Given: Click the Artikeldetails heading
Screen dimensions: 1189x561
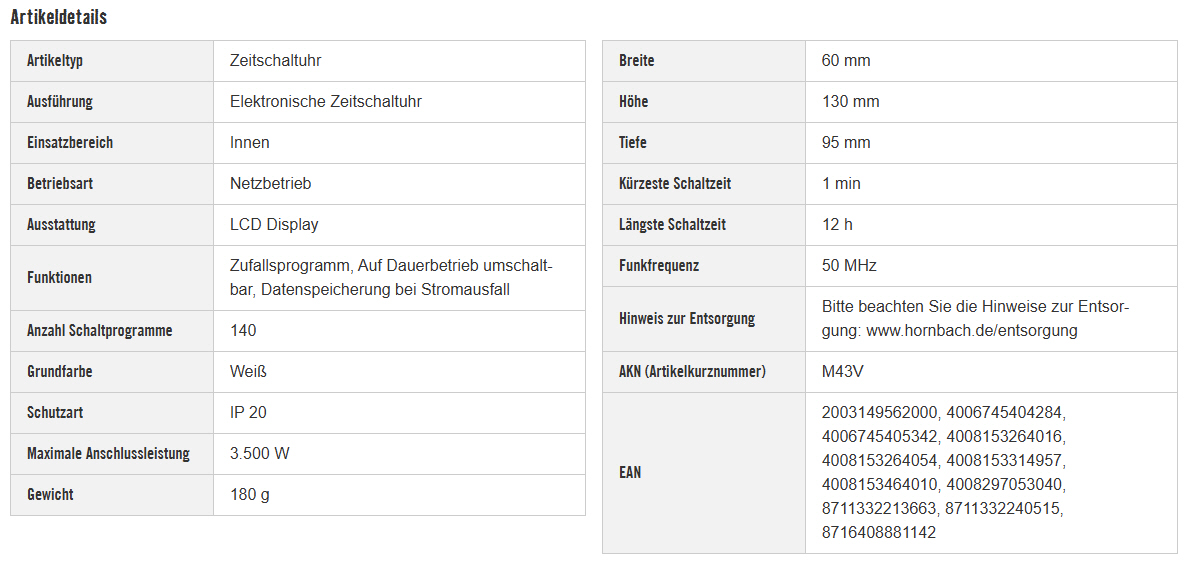Looking at the screenshot, I should pyautogui.click(x=59, y=17).
